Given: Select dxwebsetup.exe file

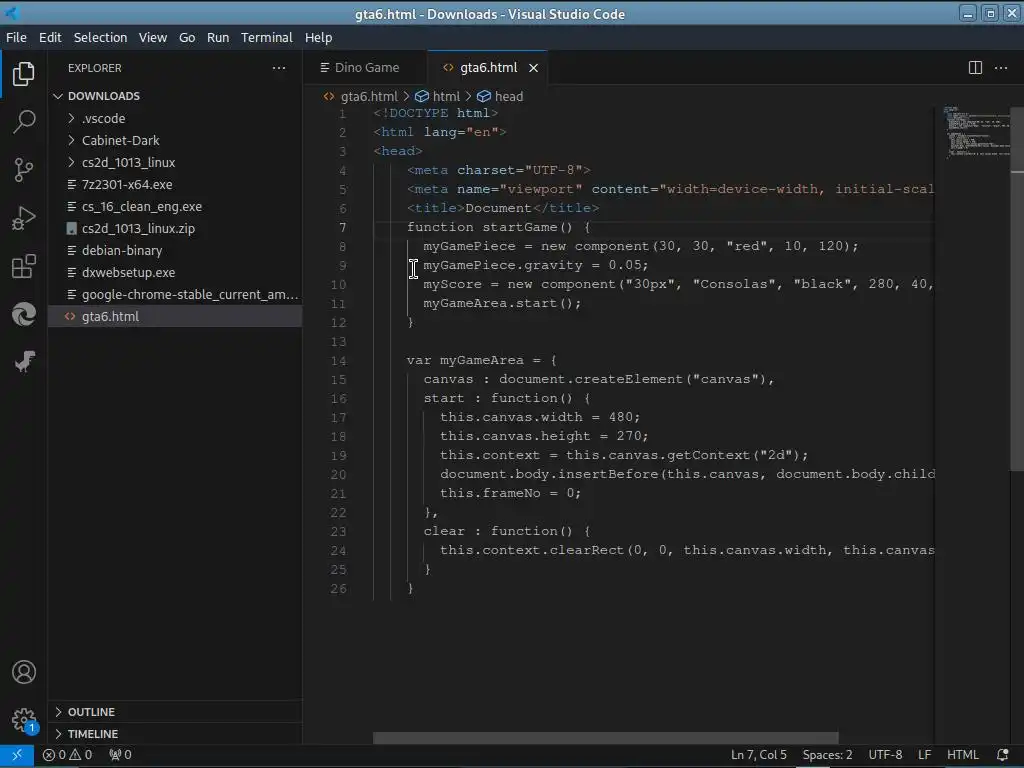Looking at the screenshot, I should click(x=175, y=272).
